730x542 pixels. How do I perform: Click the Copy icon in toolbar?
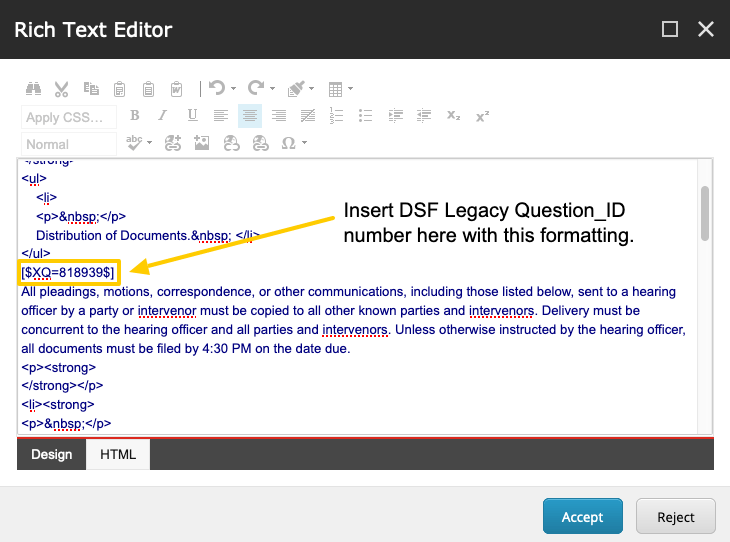[91, 89]
